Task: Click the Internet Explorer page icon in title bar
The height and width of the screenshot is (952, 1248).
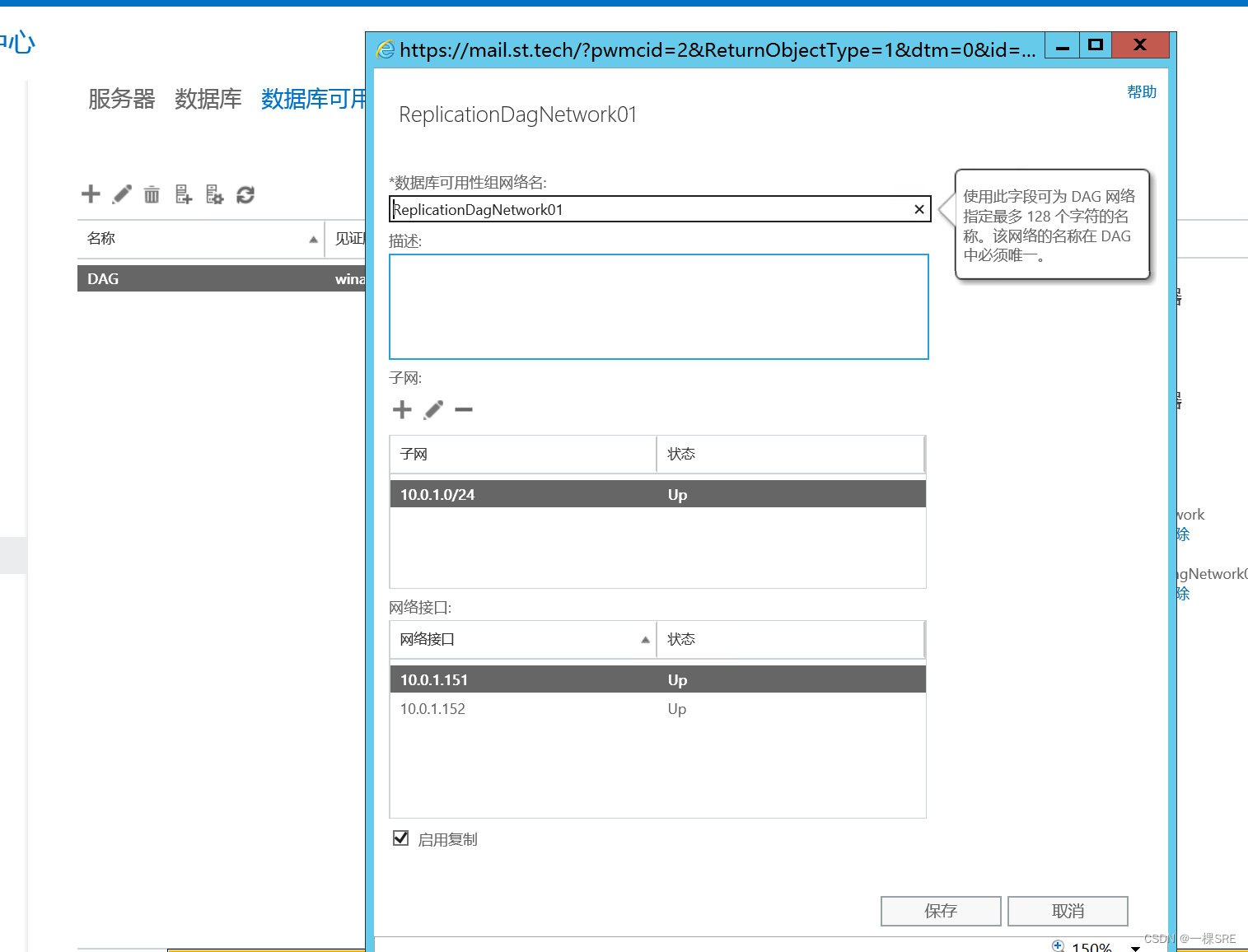Action: coord(386,50)
